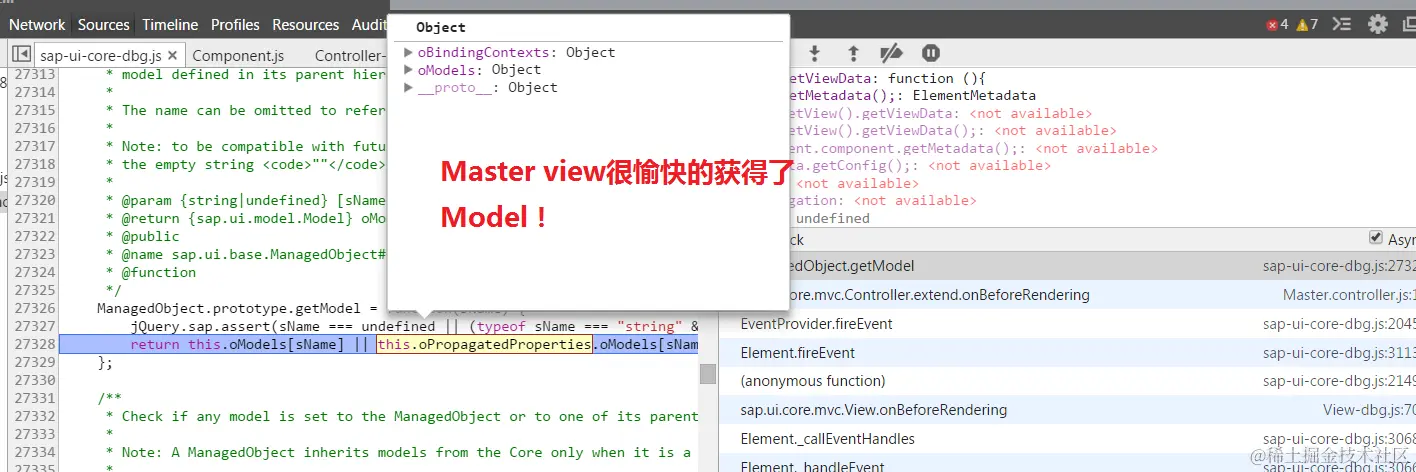1416x472 pixels.
Task: Click line number 27327 in gutter
Action: coord(34,326)
